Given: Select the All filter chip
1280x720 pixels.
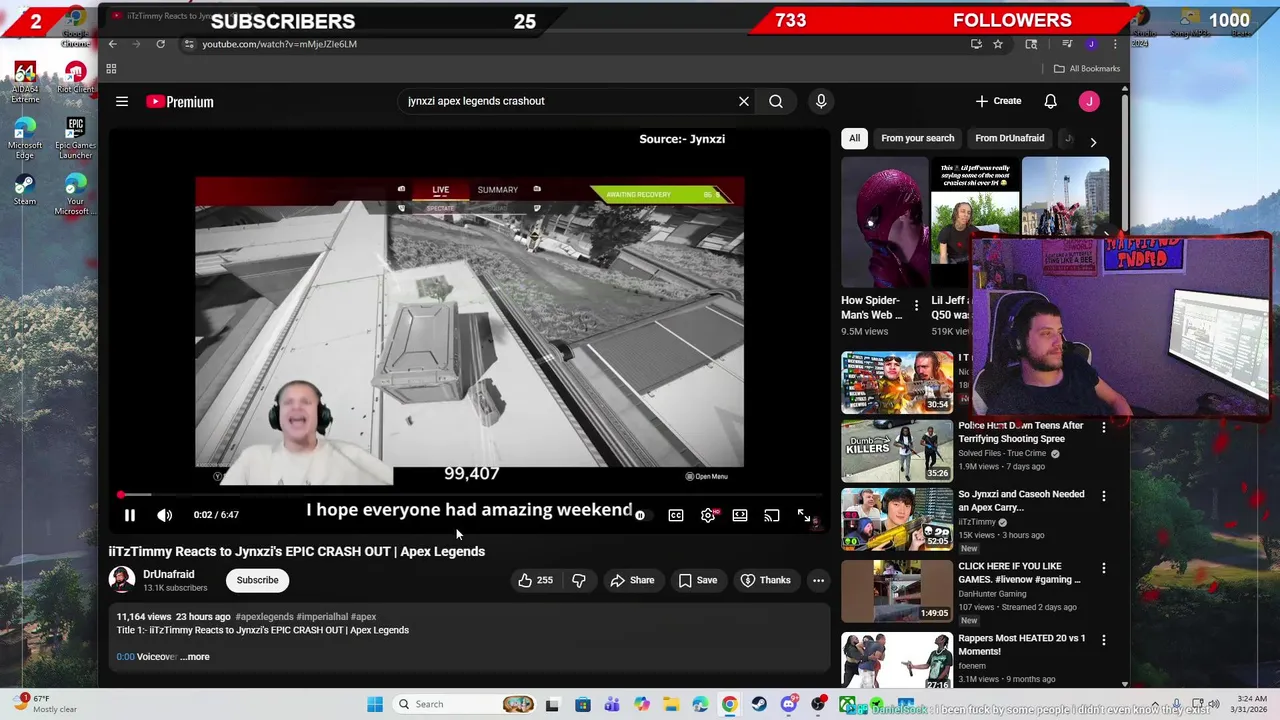Looking at the screenshot, I should 854,138.
